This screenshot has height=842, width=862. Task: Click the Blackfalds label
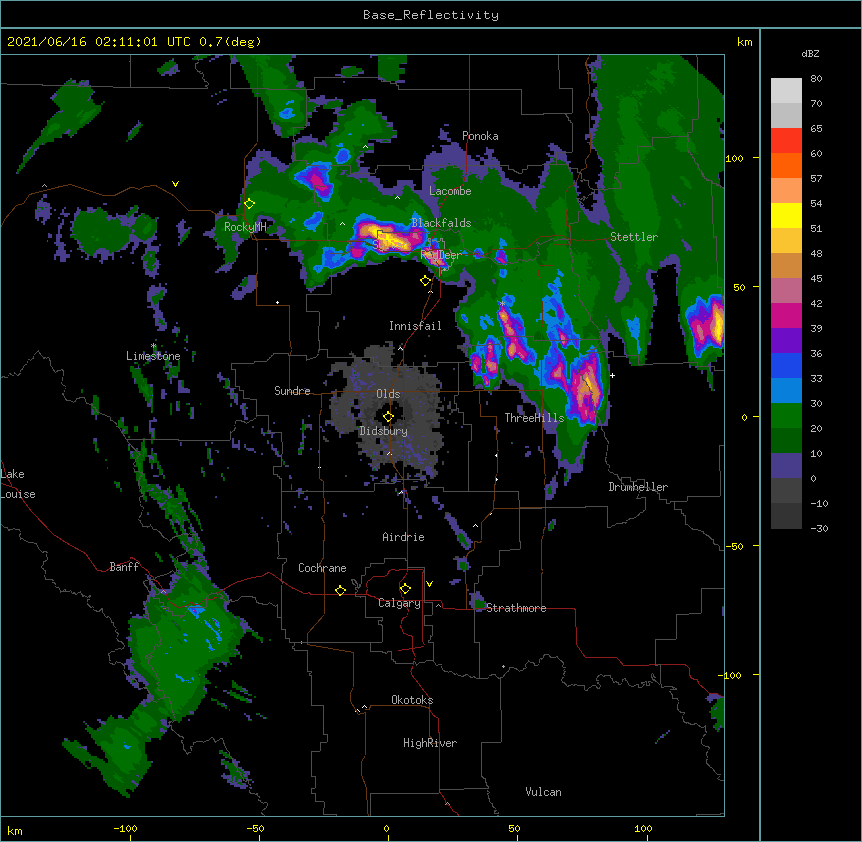tap(441, 223)
